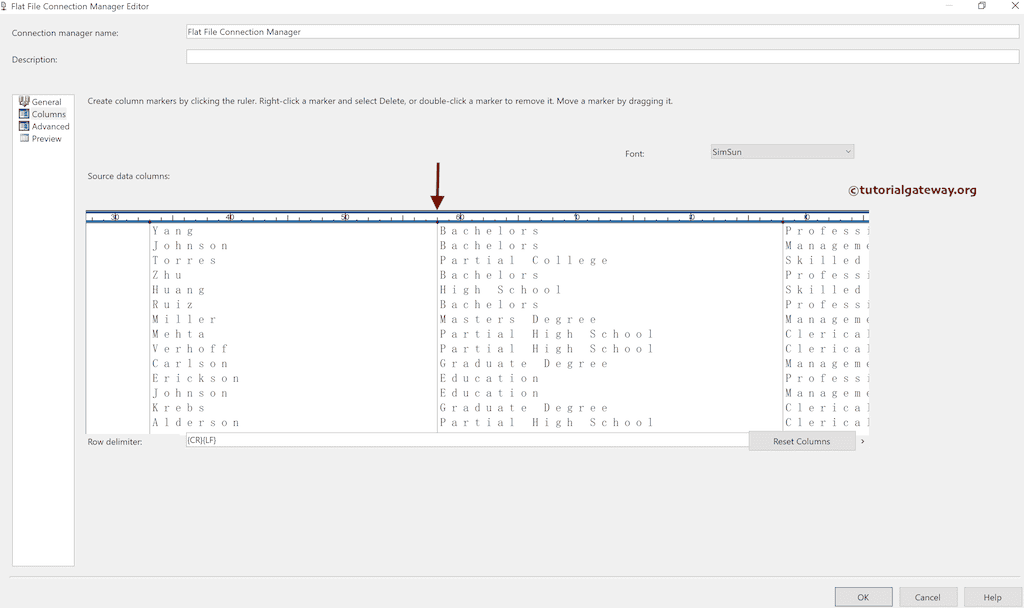The image size is (1024, 608).
Task: Click the Advanced page icon
Action: (24, 126)
